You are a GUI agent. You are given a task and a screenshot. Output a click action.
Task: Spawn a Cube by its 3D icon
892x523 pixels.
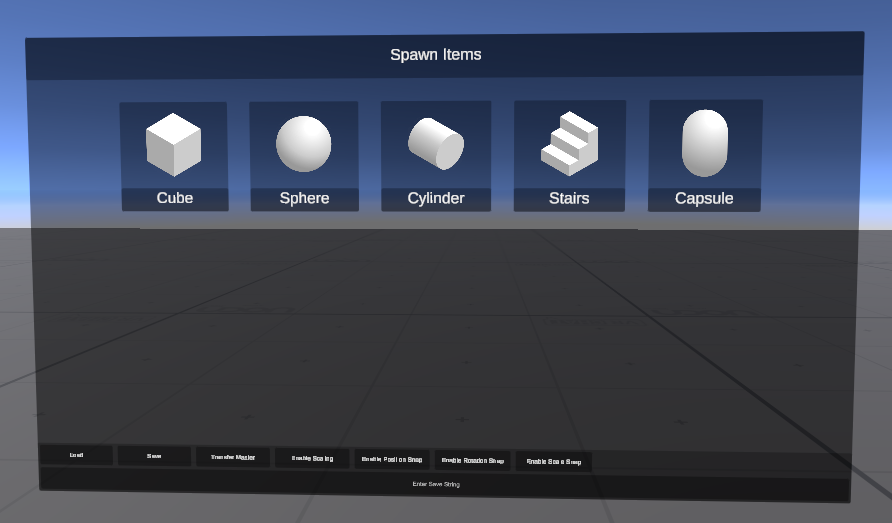click(173, 144)
